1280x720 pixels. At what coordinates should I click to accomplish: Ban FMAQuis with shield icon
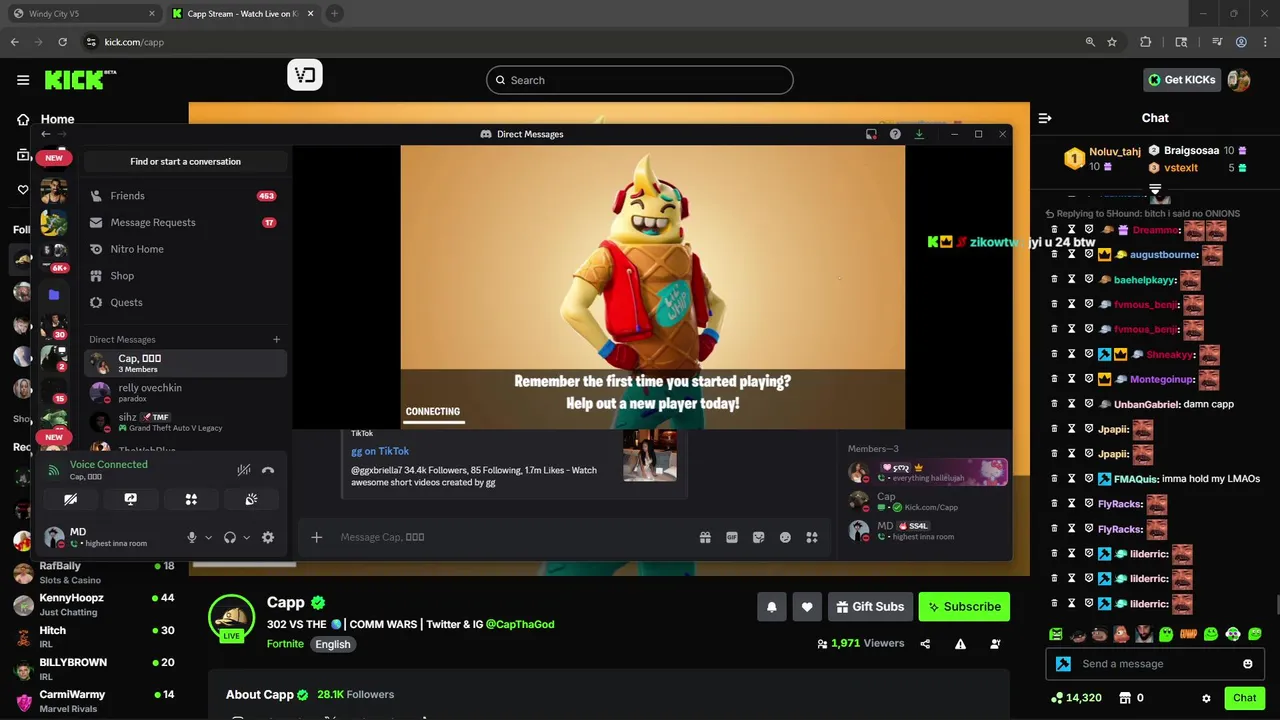pos(1089,479)
